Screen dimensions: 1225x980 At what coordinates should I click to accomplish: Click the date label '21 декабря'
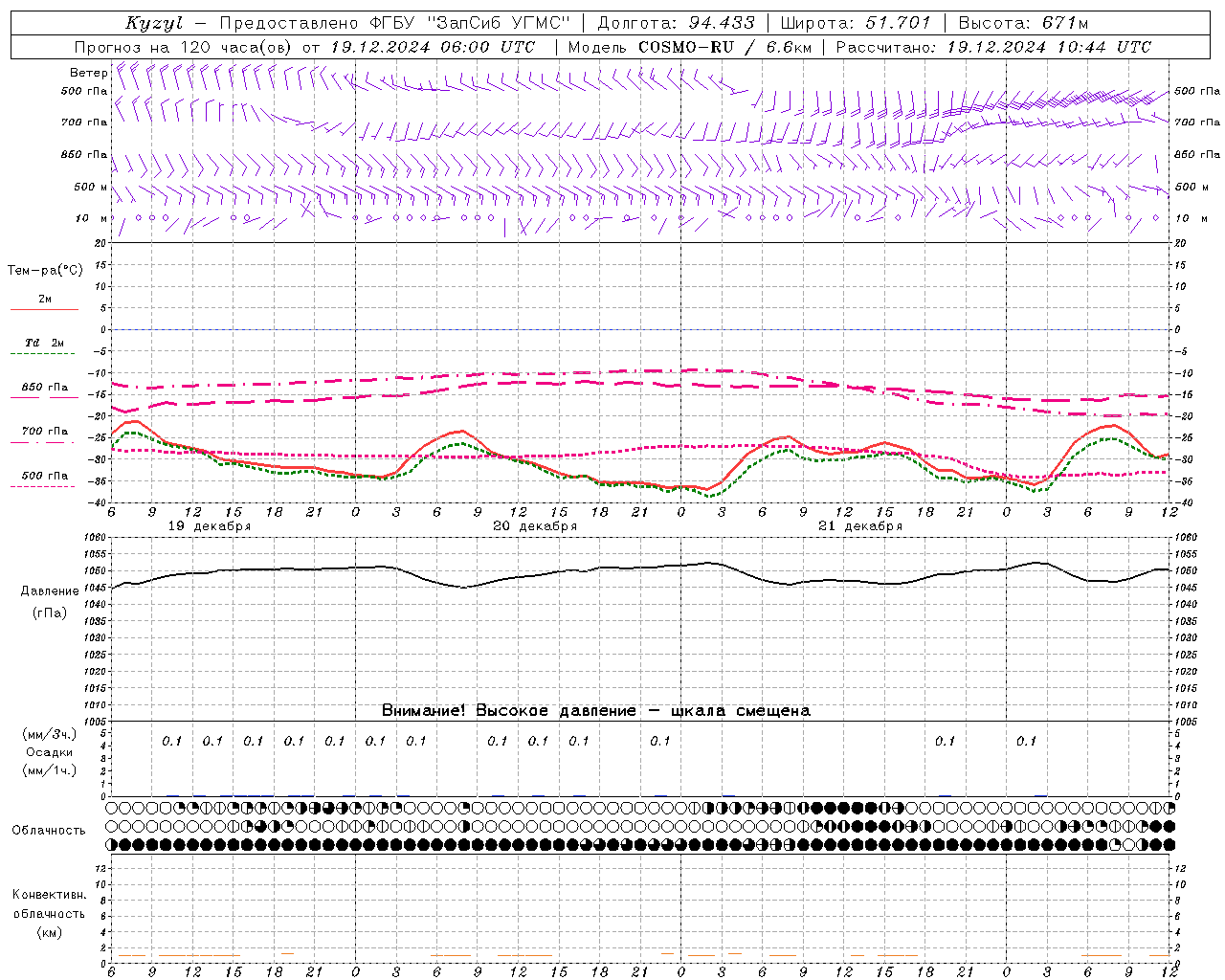coord(860,526)
